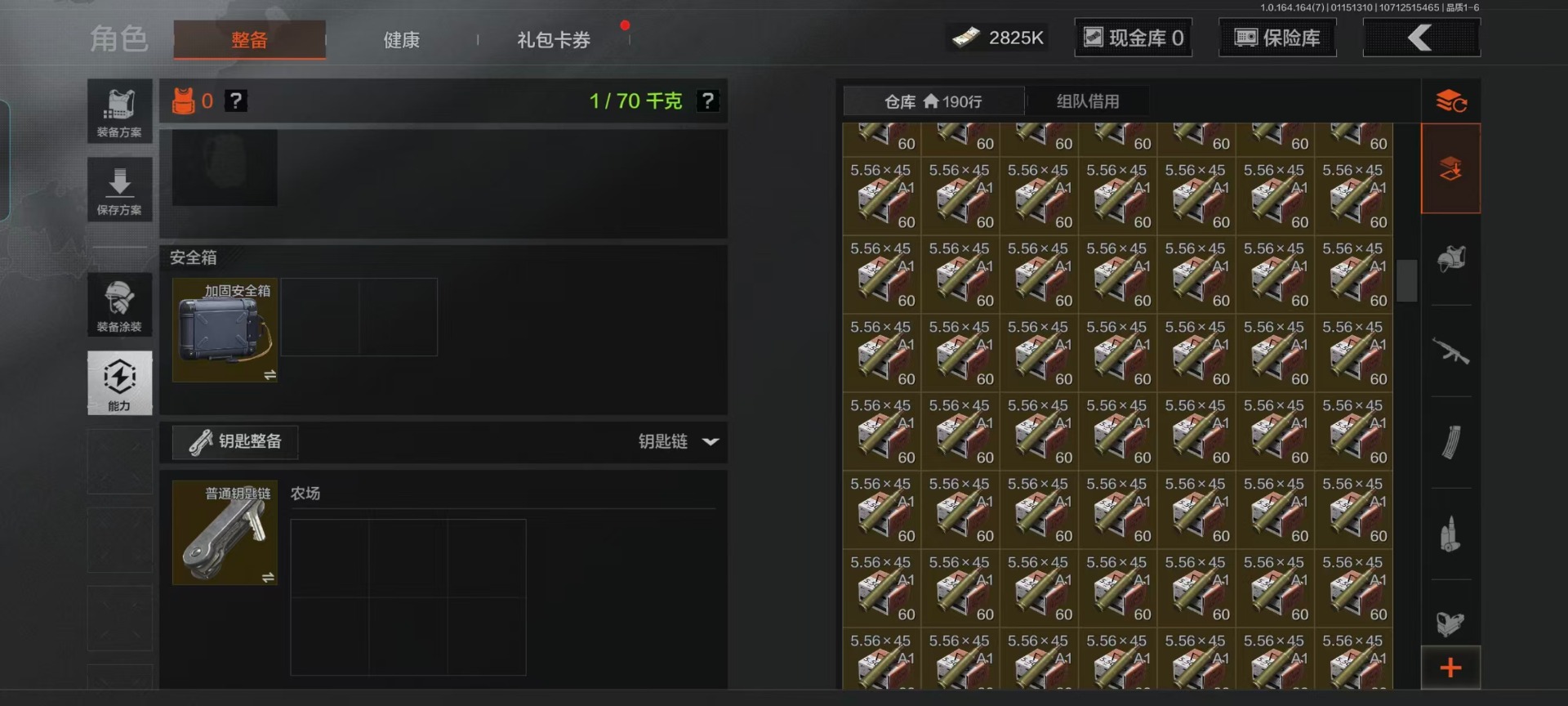The width and height of the screenshot is (1568, 706).
Task: Switch to the 健康 tab
Action: (402, 39)
